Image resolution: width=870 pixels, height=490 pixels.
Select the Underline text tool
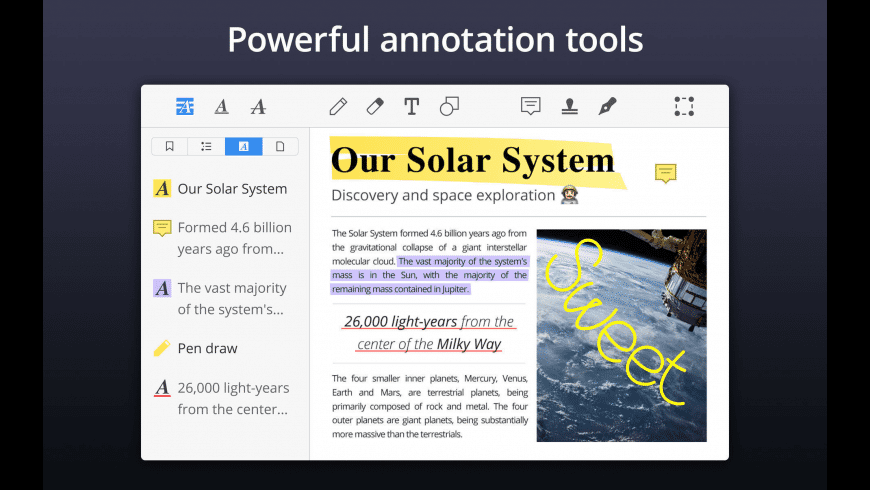coord(221,106)
